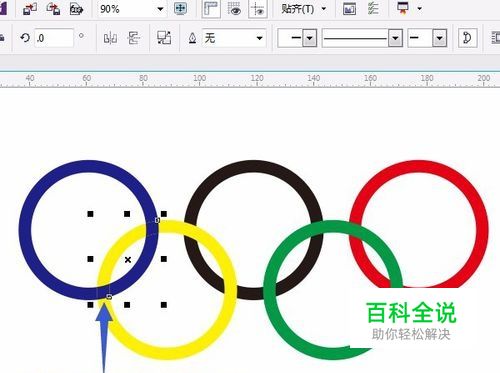Select the black ring on canvas

pos(254,166)
